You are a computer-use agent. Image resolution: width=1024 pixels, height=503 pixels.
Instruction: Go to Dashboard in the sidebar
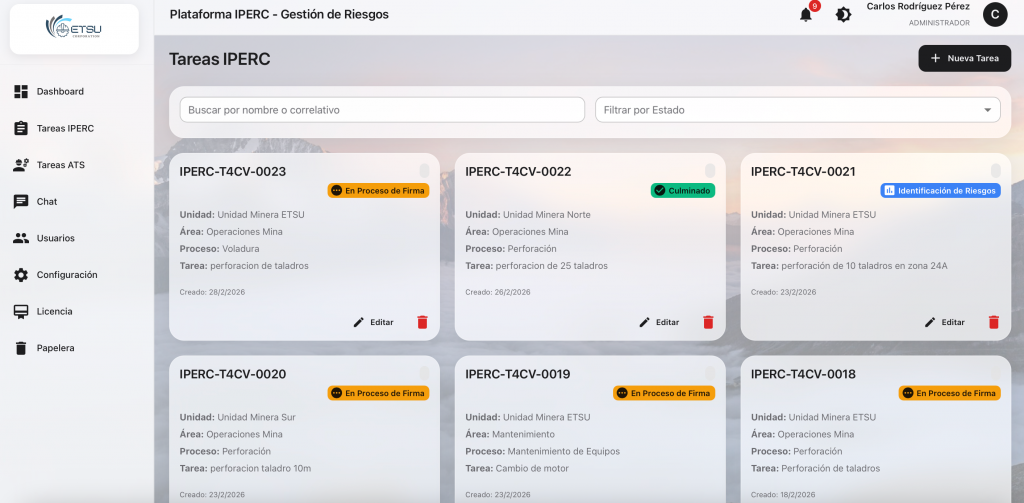point(60,92)
